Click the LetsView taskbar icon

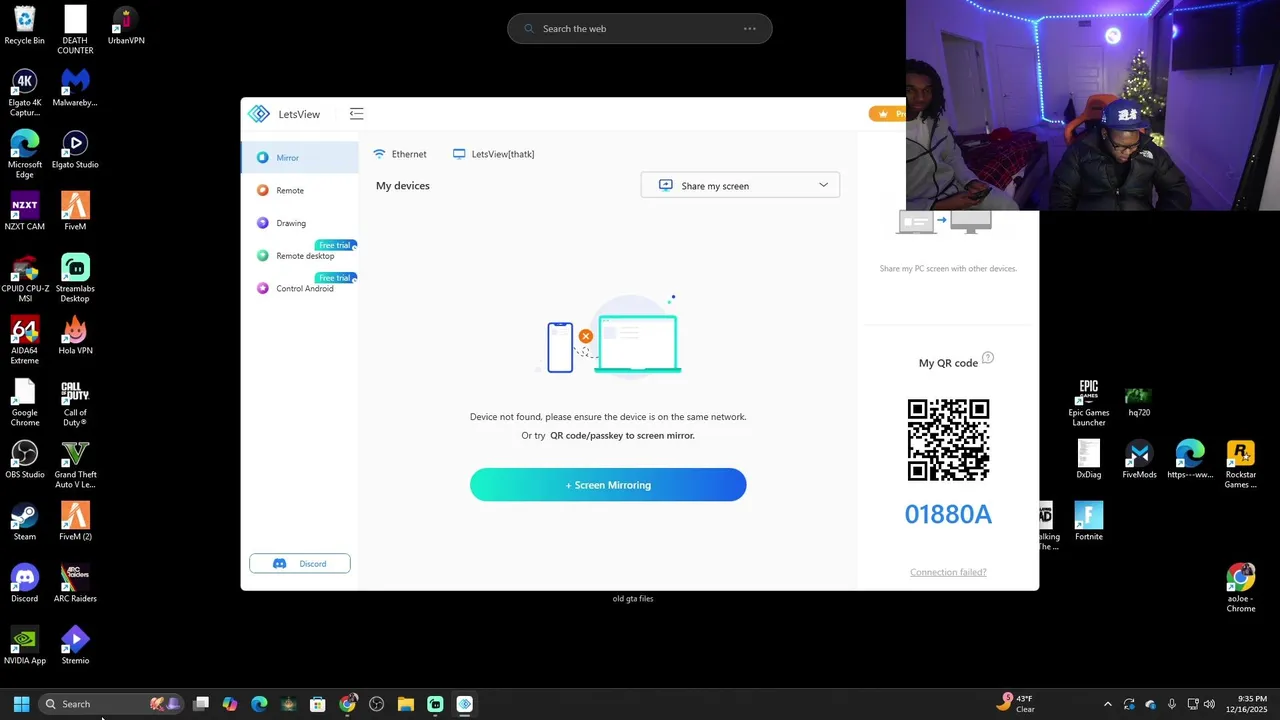tap(465, 704)
